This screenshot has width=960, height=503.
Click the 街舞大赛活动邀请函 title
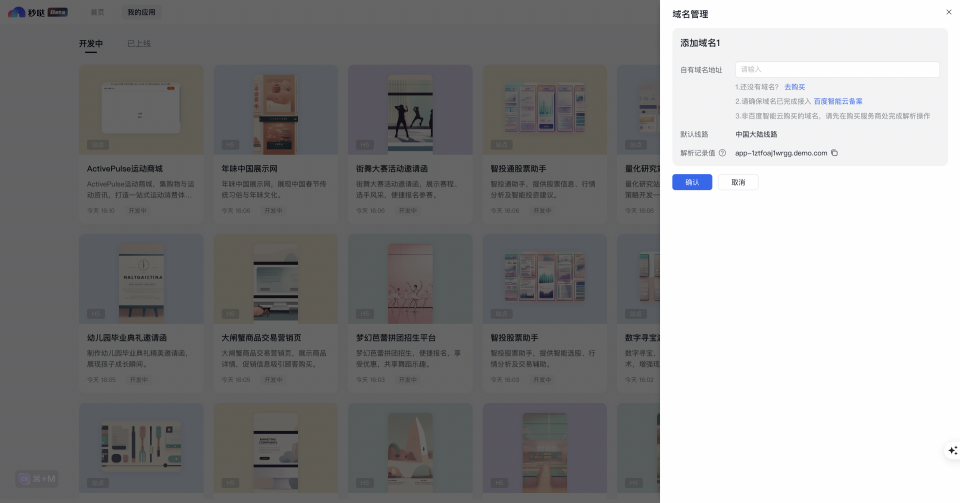392,168
